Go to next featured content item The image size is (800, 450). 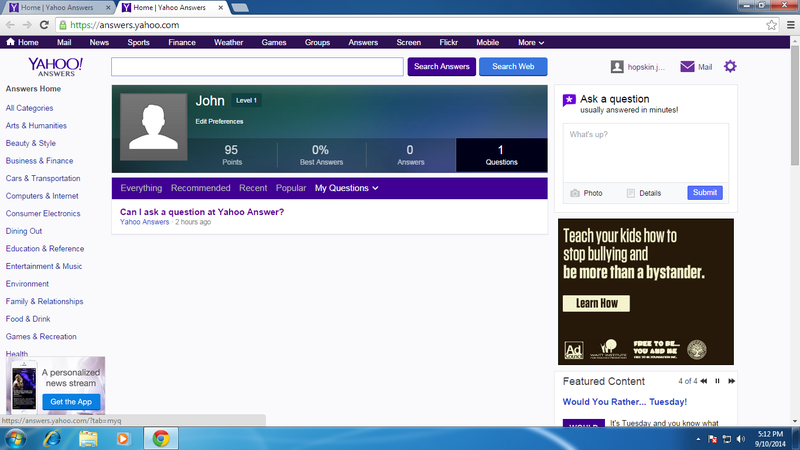tap(731, 381)
